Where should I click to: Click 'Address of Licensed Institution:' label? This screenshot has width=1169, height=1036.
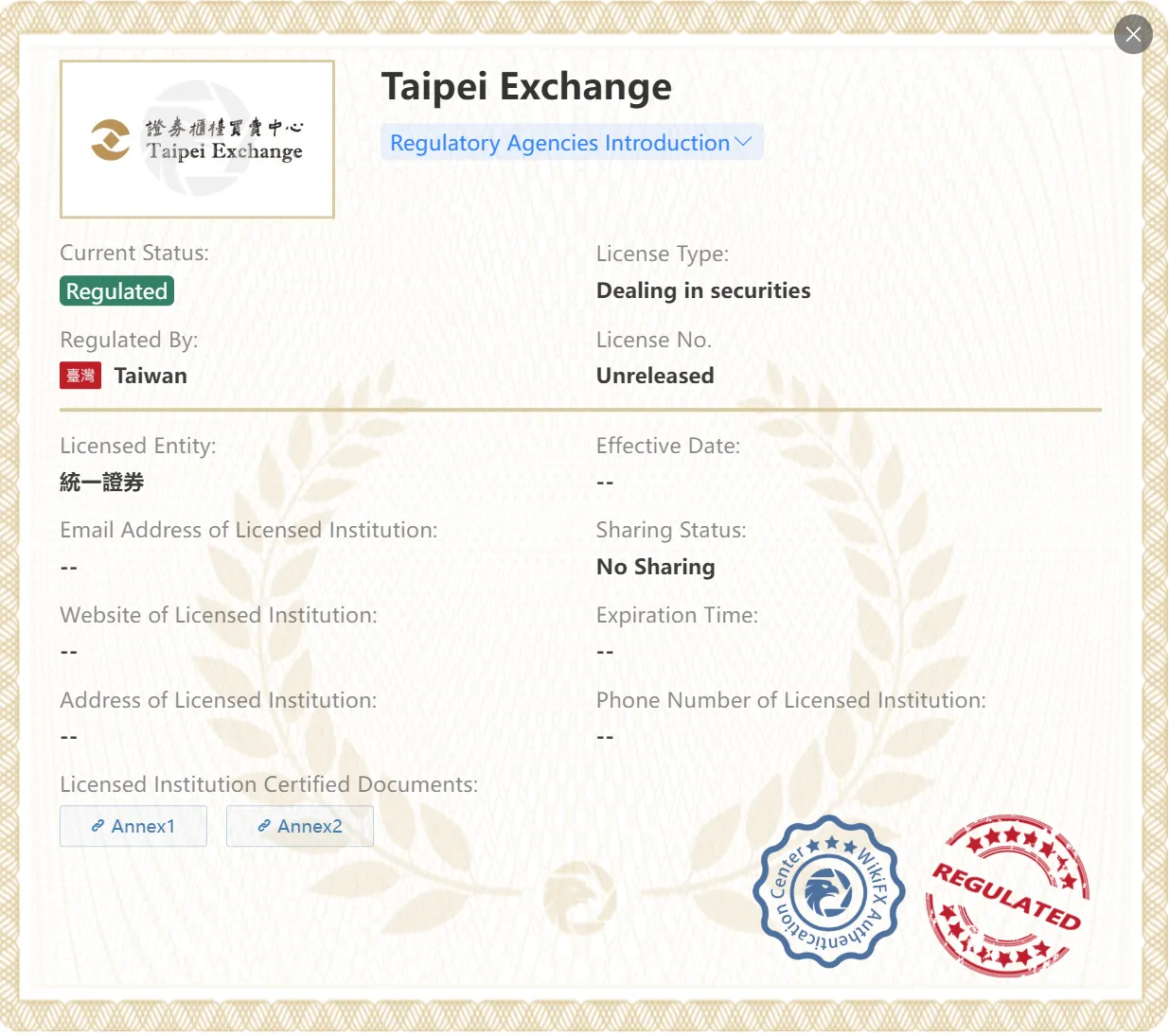pyautogui.click(x=219, y=700)
